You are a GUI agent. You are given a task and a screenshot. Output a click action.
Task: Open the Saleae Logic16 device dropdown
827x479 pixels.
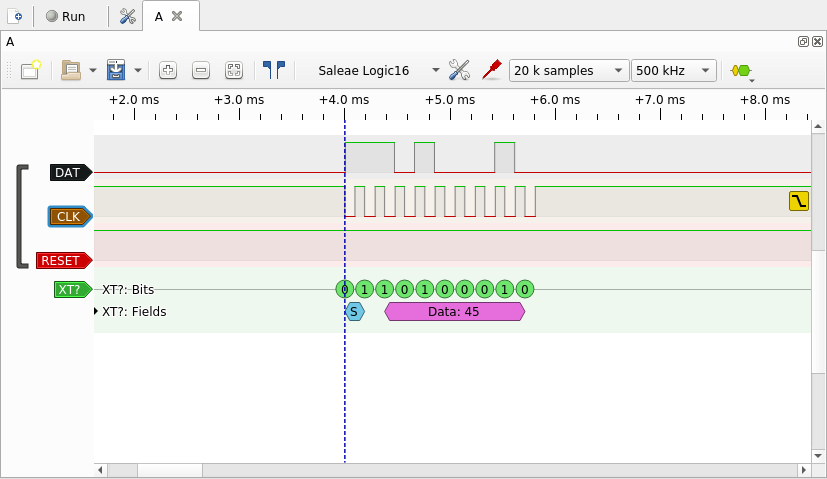[x=378, y=71]
